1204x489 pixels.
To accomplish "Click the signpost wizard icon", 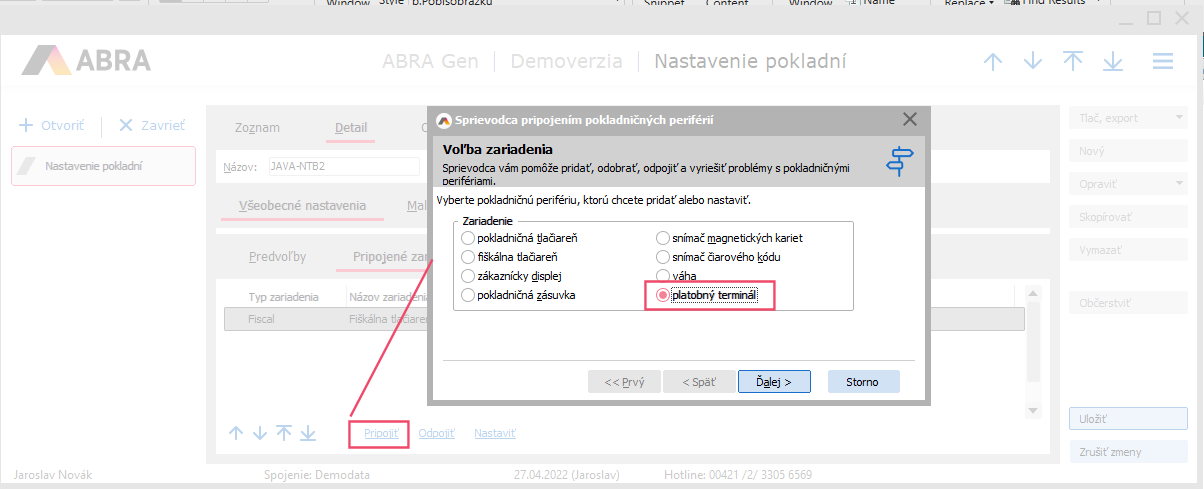I will point(901,161).
